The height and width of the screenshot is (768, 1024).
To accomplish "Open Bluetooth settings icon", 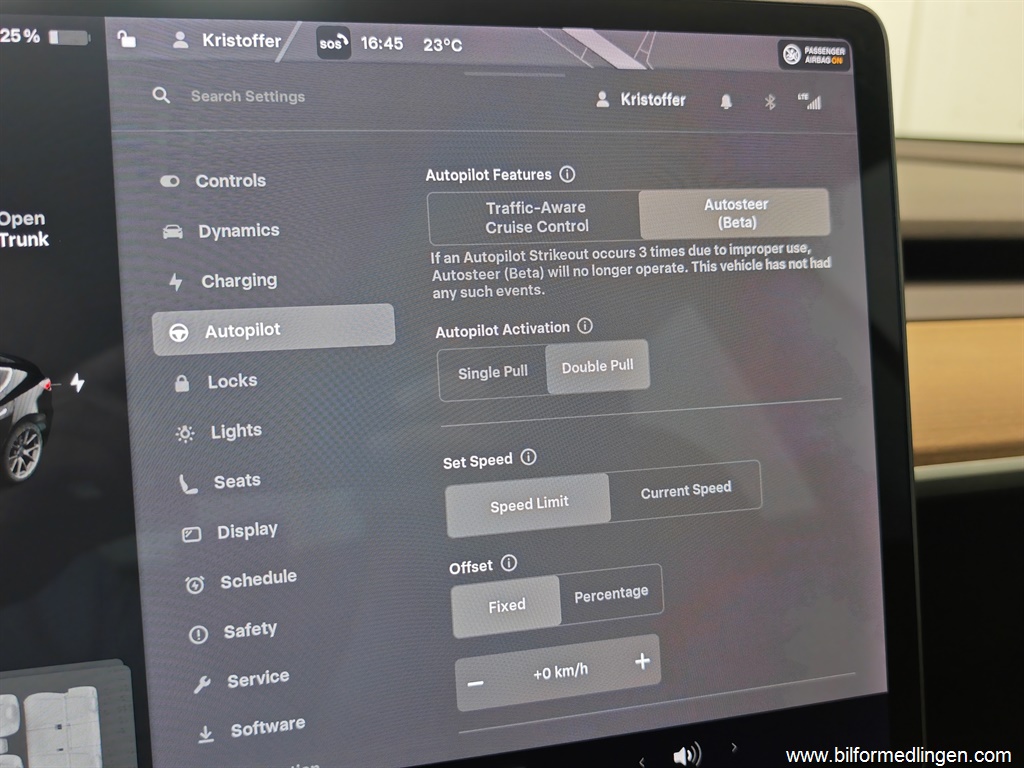I will [769, 101].
